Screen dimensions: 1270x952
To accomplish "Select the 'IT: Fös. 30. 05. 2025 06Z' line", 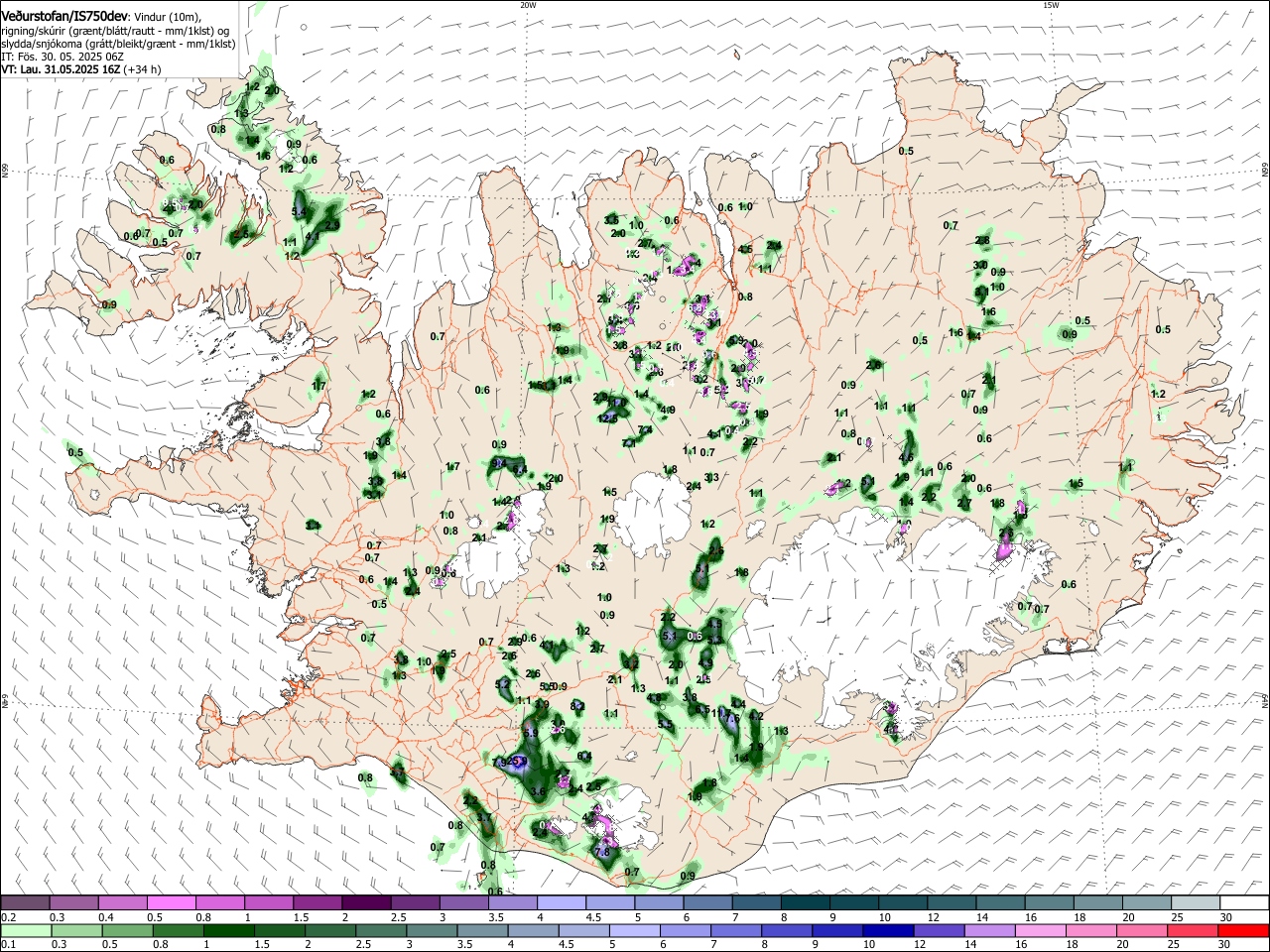I will click(63, 57).
